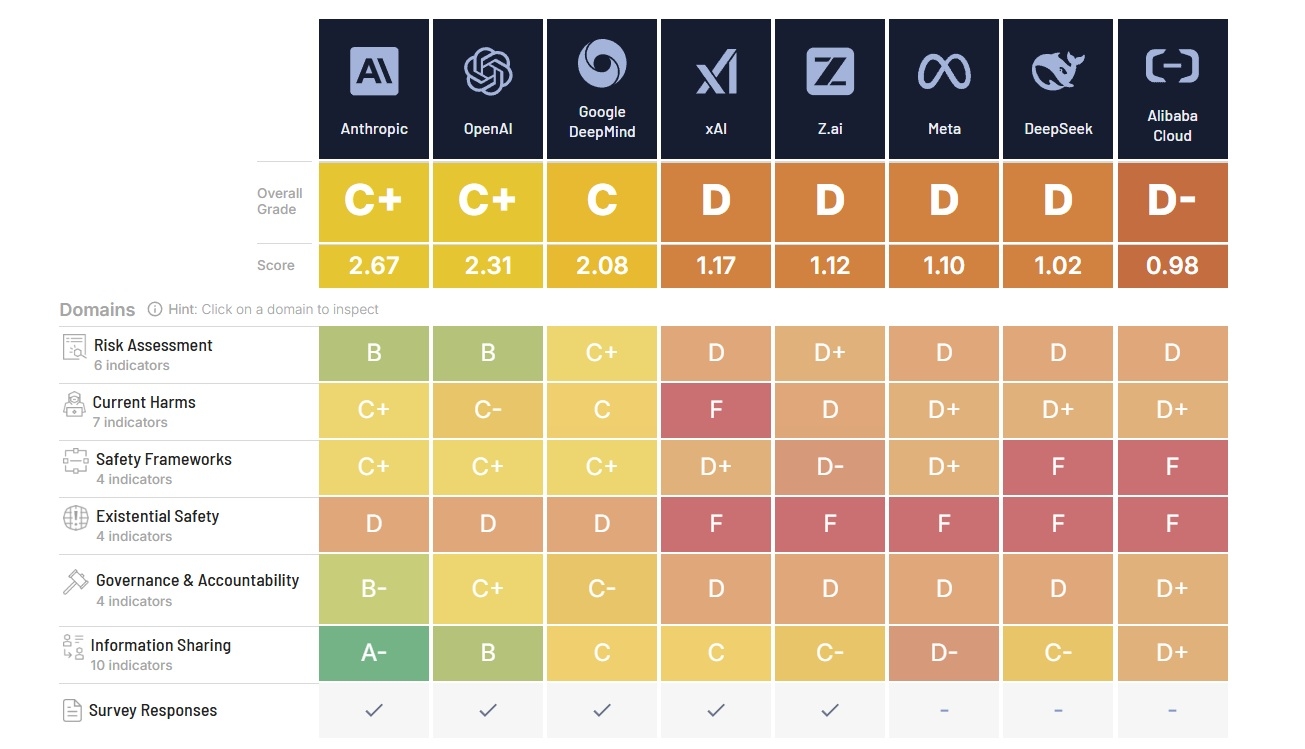Click the info icon next to the Hint text

(x=153, y=309)
